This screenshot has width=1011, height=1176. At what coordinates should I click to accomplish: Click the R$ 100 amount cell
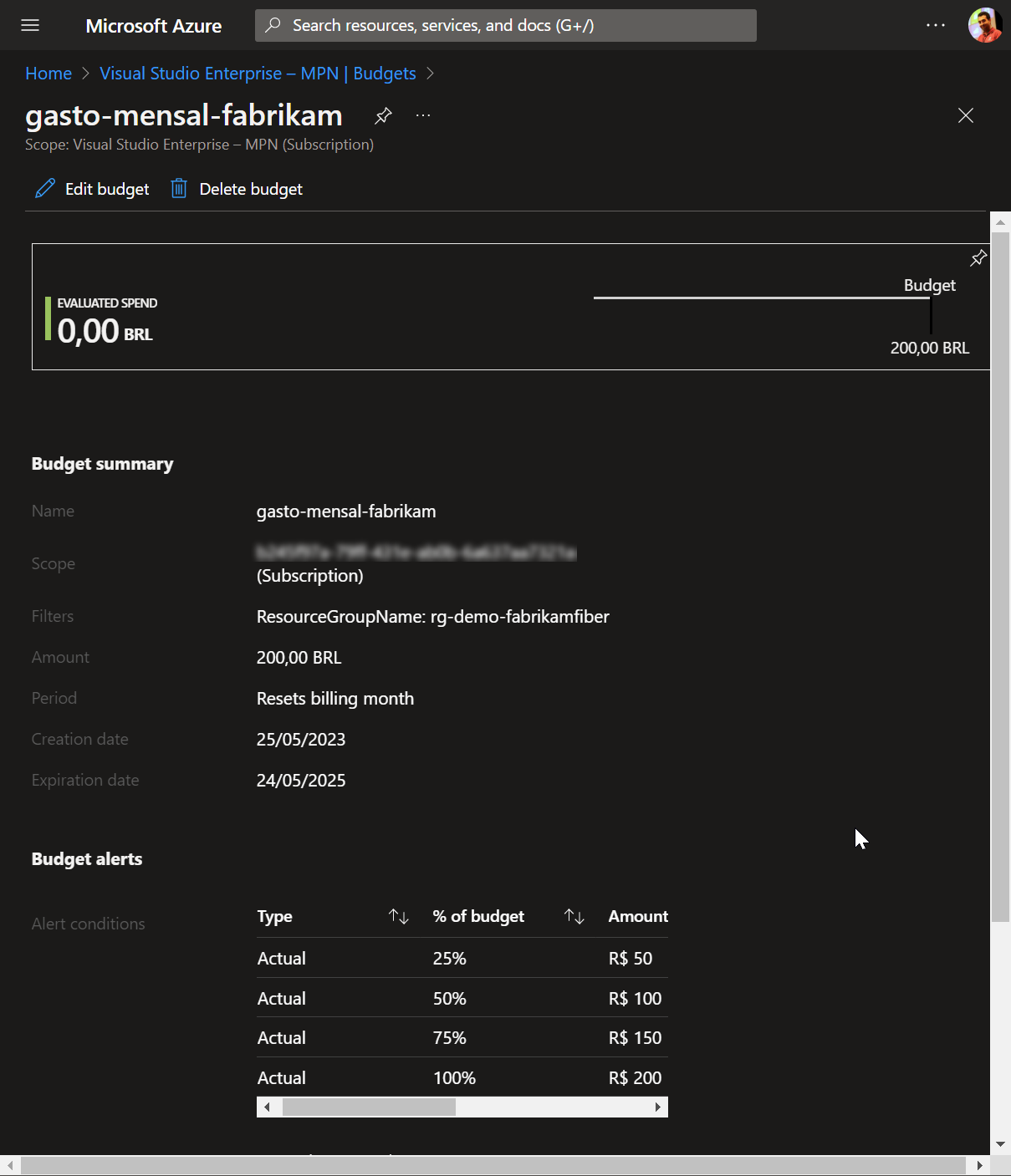click(x=635, y=999)
